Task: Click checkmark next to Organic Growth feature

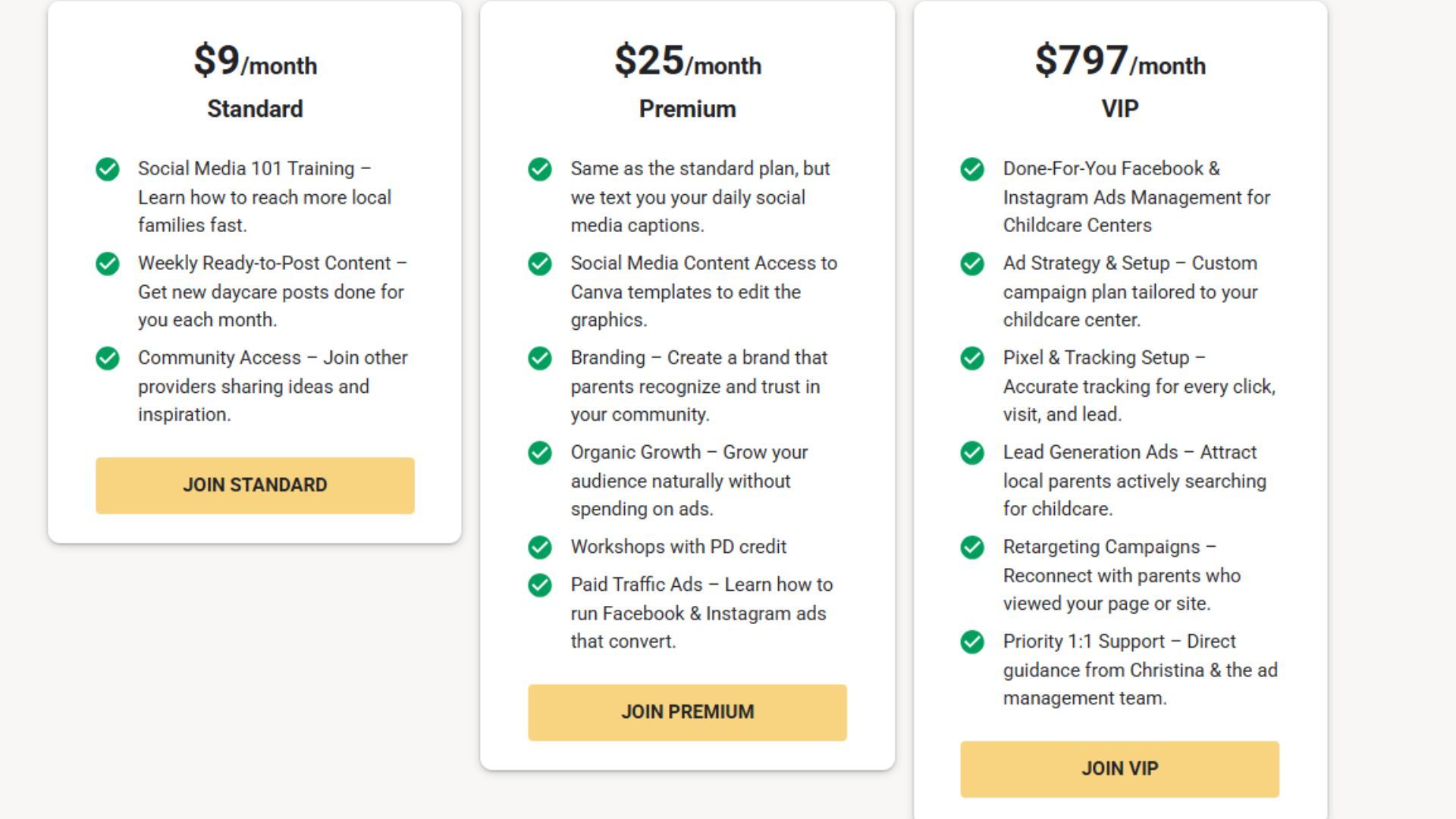Action: 540,453
